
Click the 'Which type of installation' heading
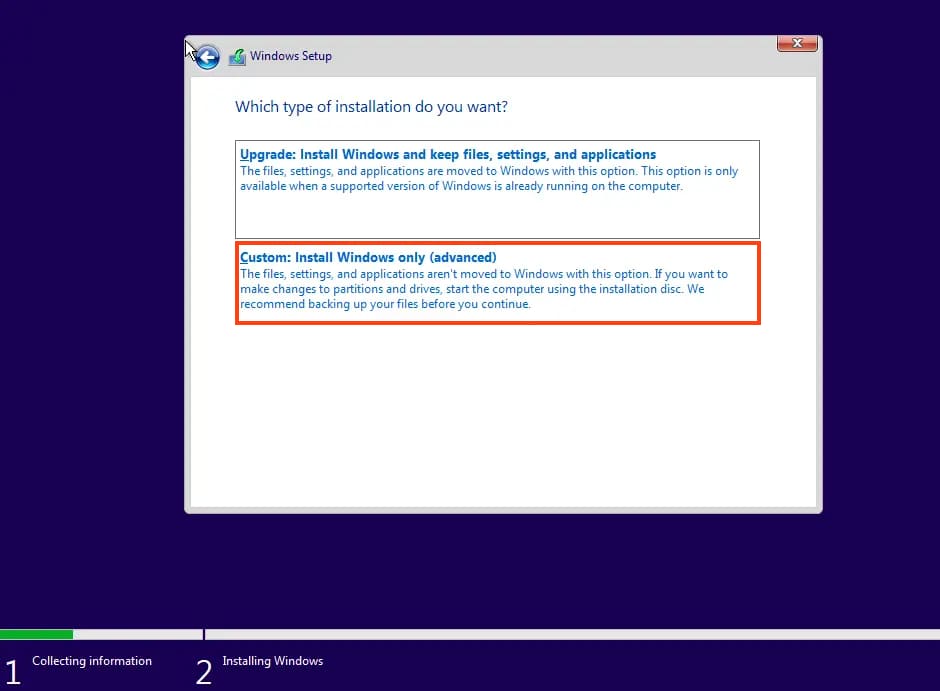point(371,107)
